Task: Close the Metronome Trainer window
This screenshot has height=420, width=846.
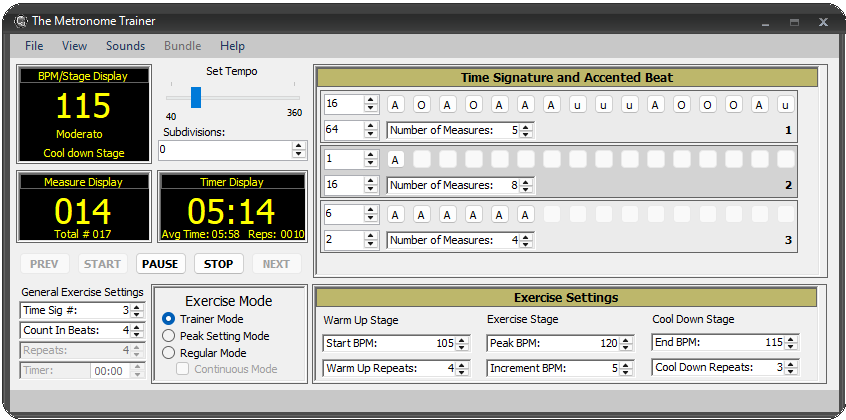Action: point(823,22)
